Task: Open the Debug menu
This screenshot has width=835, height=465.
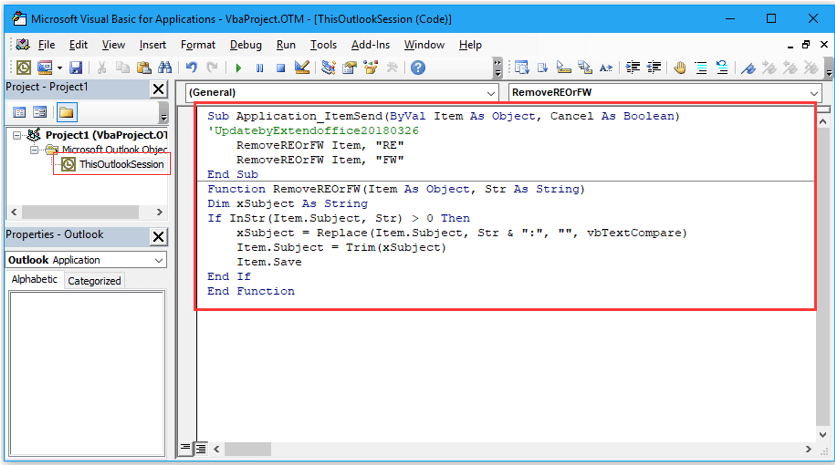Action: coord(245,45)
